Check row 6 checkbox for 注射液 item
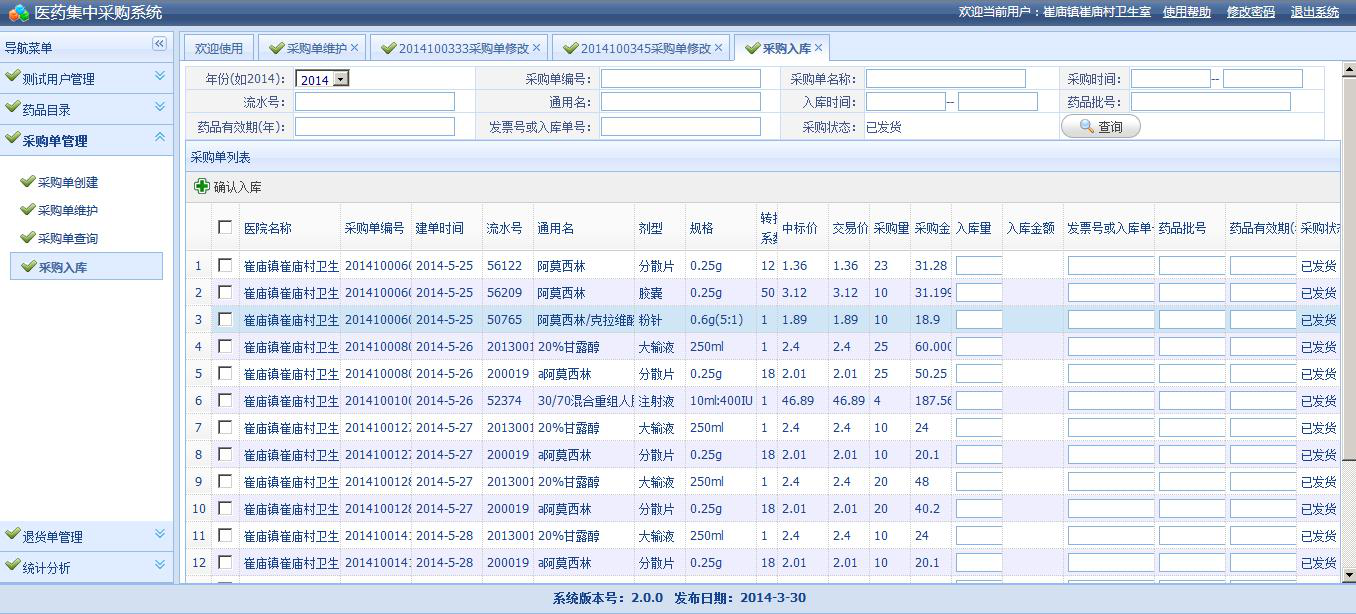This screenshot has width=1356, height=614. [225, 400]
